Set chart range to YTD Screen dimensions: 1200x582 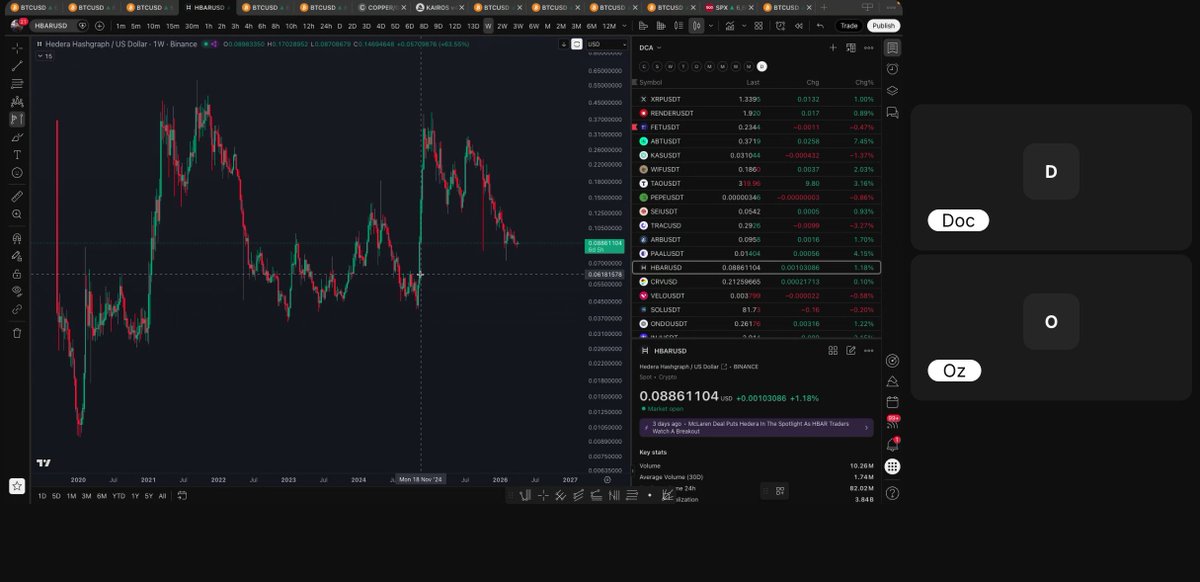[118, 496]
